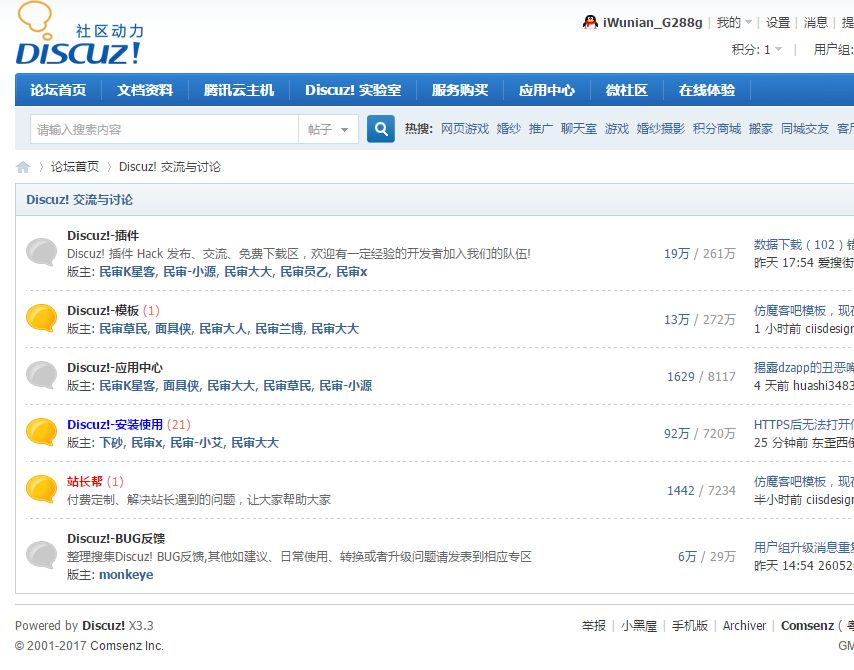Expand the 我的 dropdown menu
The image size is (854, 670).
click(x=734, y=22)
